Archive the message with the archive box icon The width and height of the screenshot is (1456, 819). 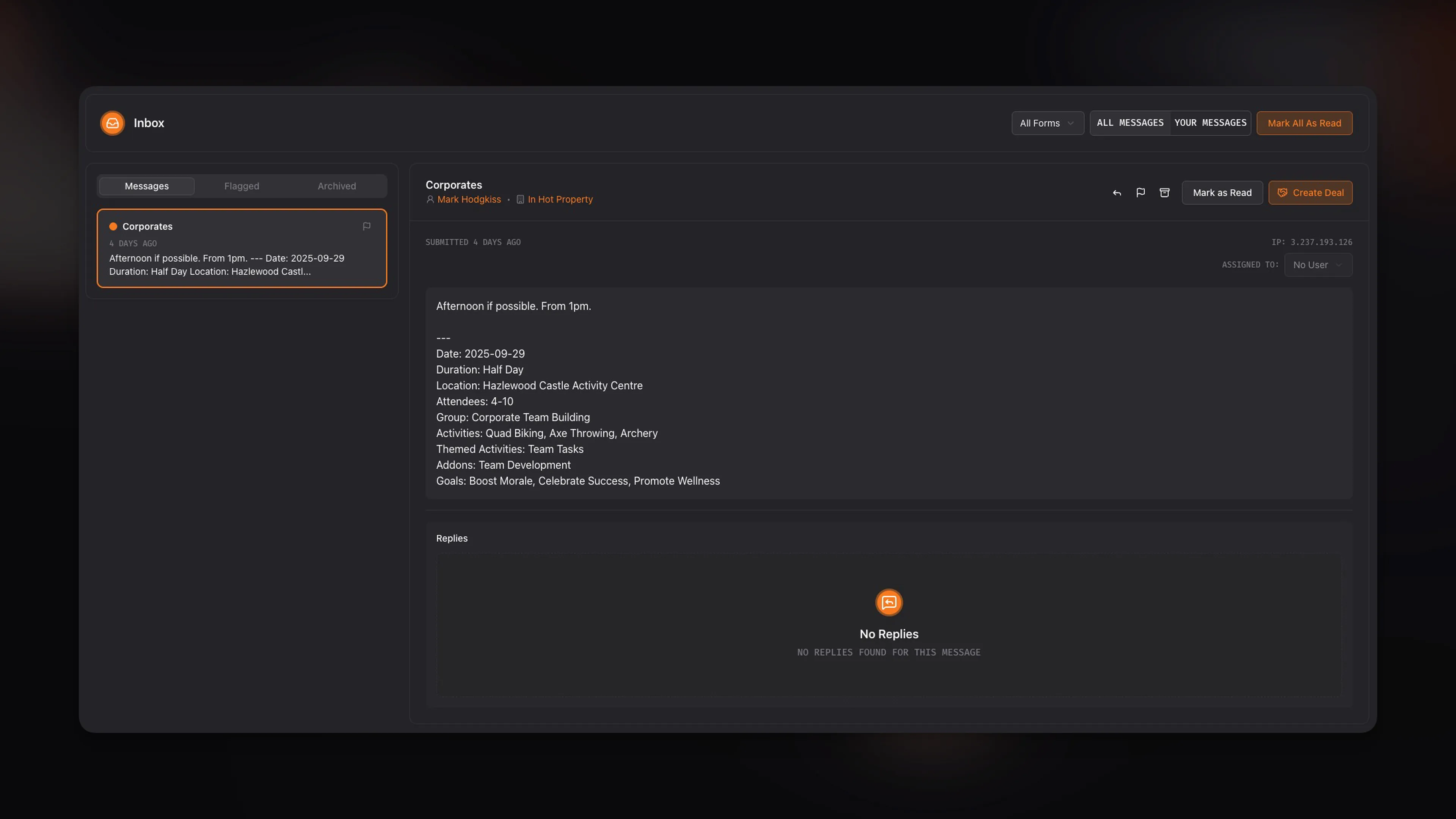pos(1164,193)
